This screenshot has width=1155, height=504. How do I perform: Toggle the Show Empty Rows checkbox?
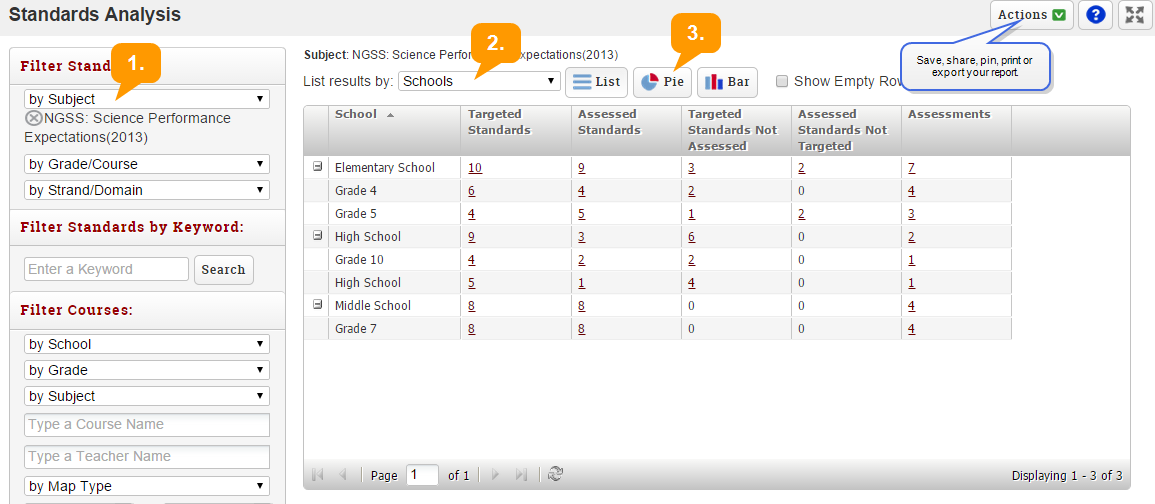(783, 82)
